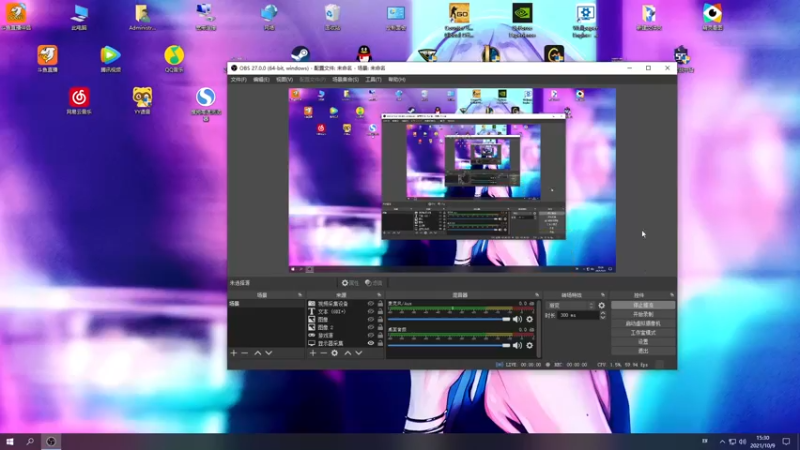Show hidden system tray icons chevron
Screen dimensions: 800x450
click(722, 442)
